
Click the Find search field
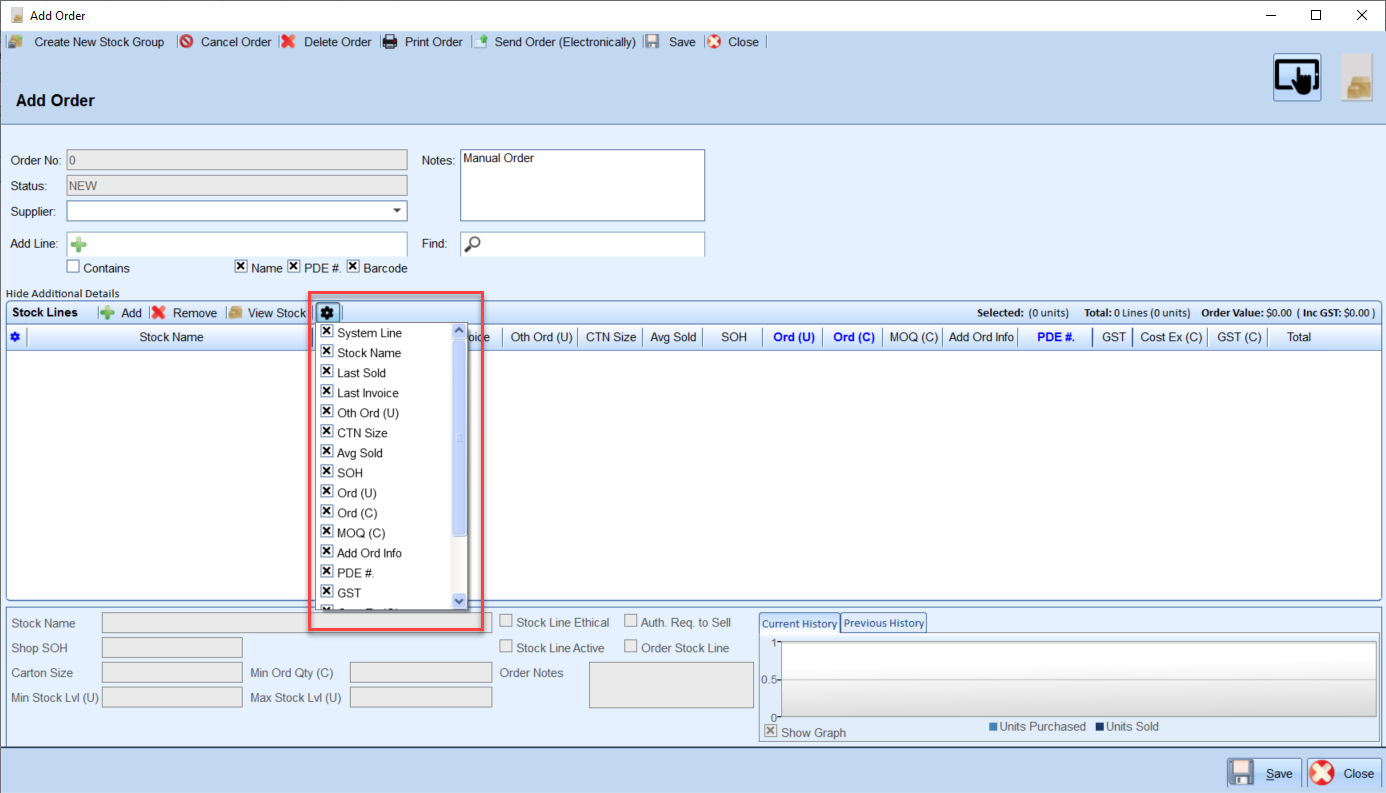pos(582,244)
